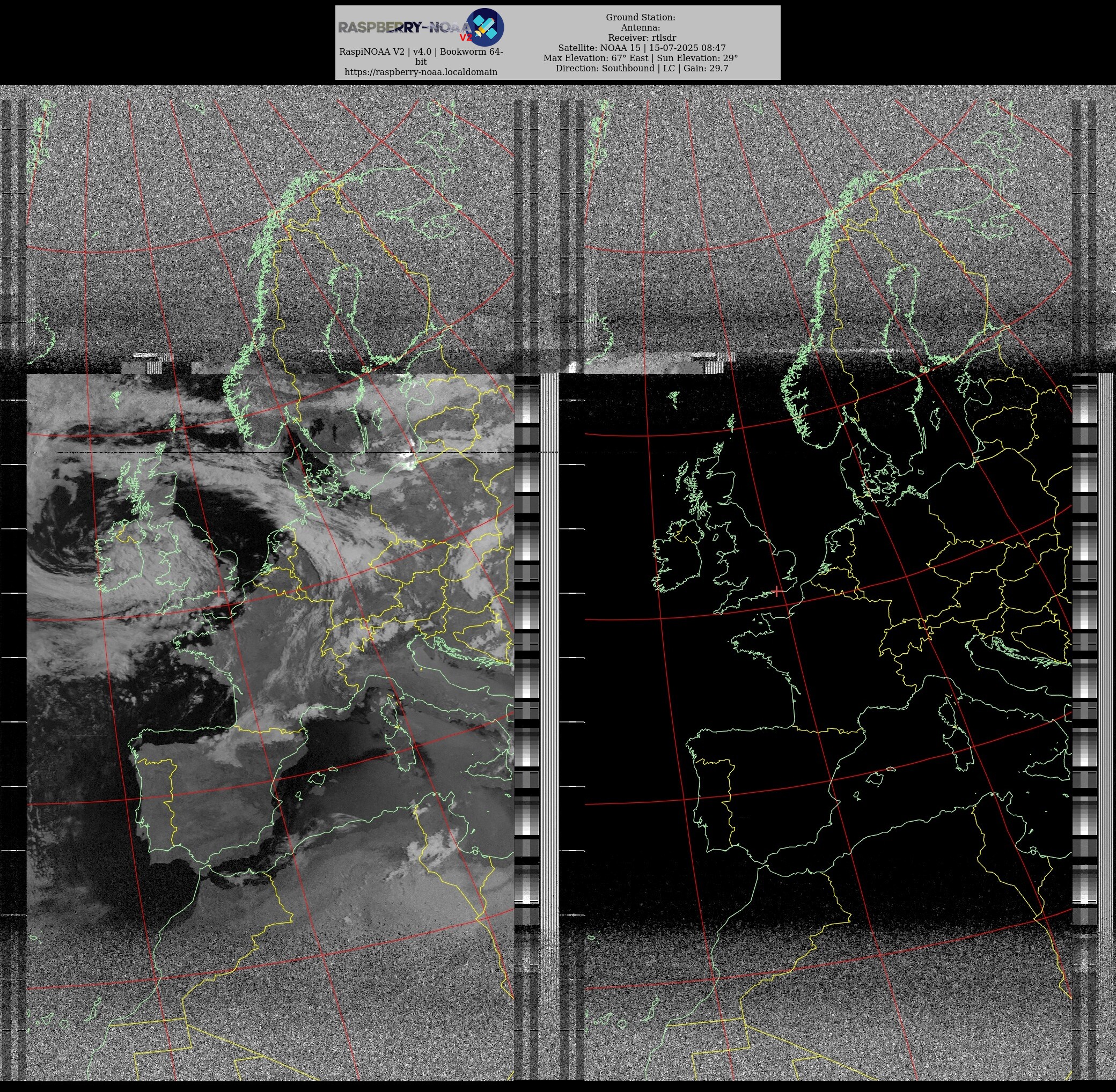1116x1092 pixels.
Task: Click 'Direction: Southbound | LC | Gain: 29.7' line
Action: click(642, 68)
